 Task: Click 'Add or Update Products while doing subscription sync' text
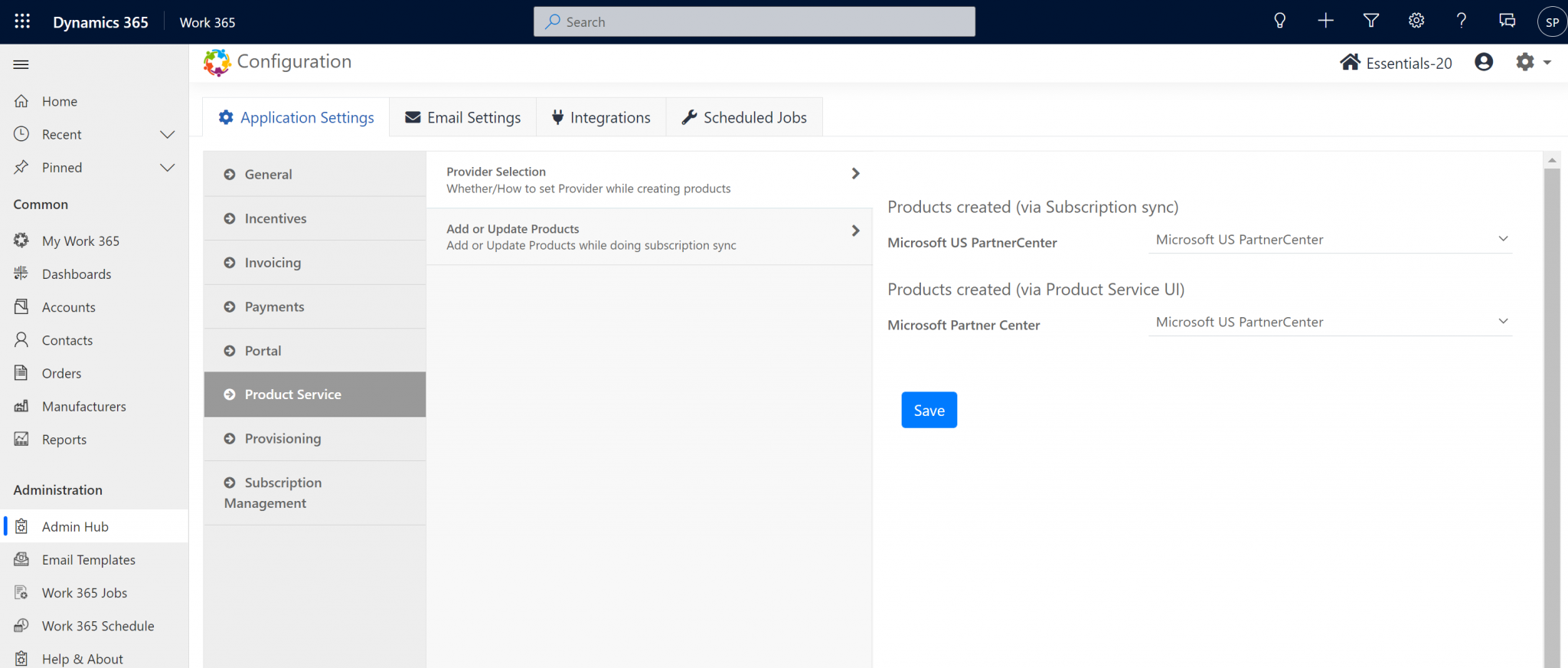tap(591, 245)
